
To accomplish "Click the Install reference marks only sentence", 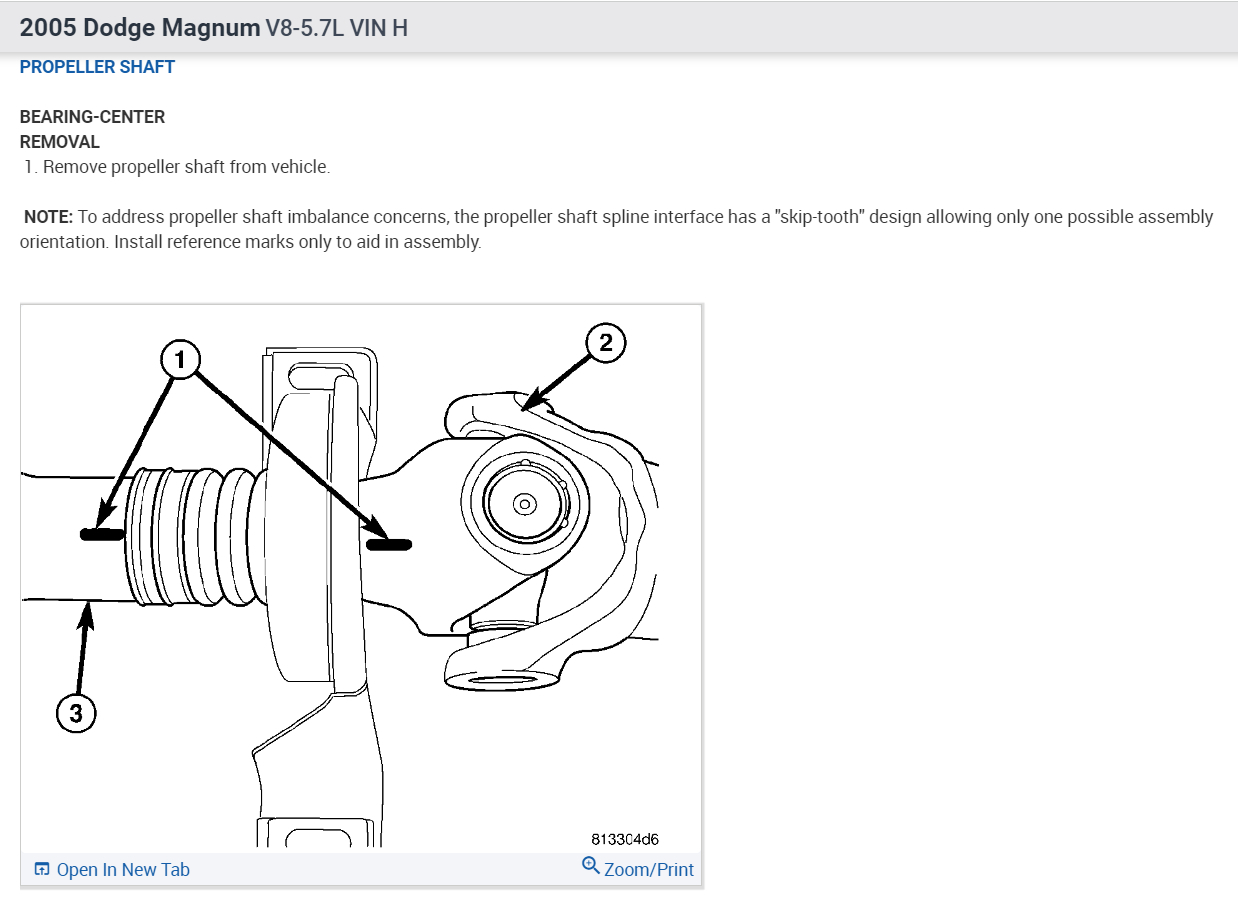I will [x=298, y=242].
